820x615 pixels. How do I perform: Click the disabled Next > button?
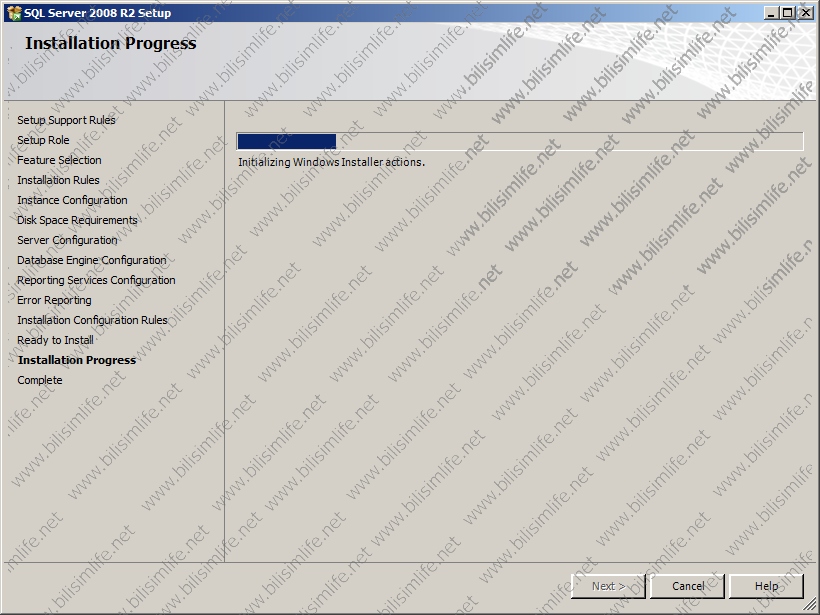pos(608,586)
